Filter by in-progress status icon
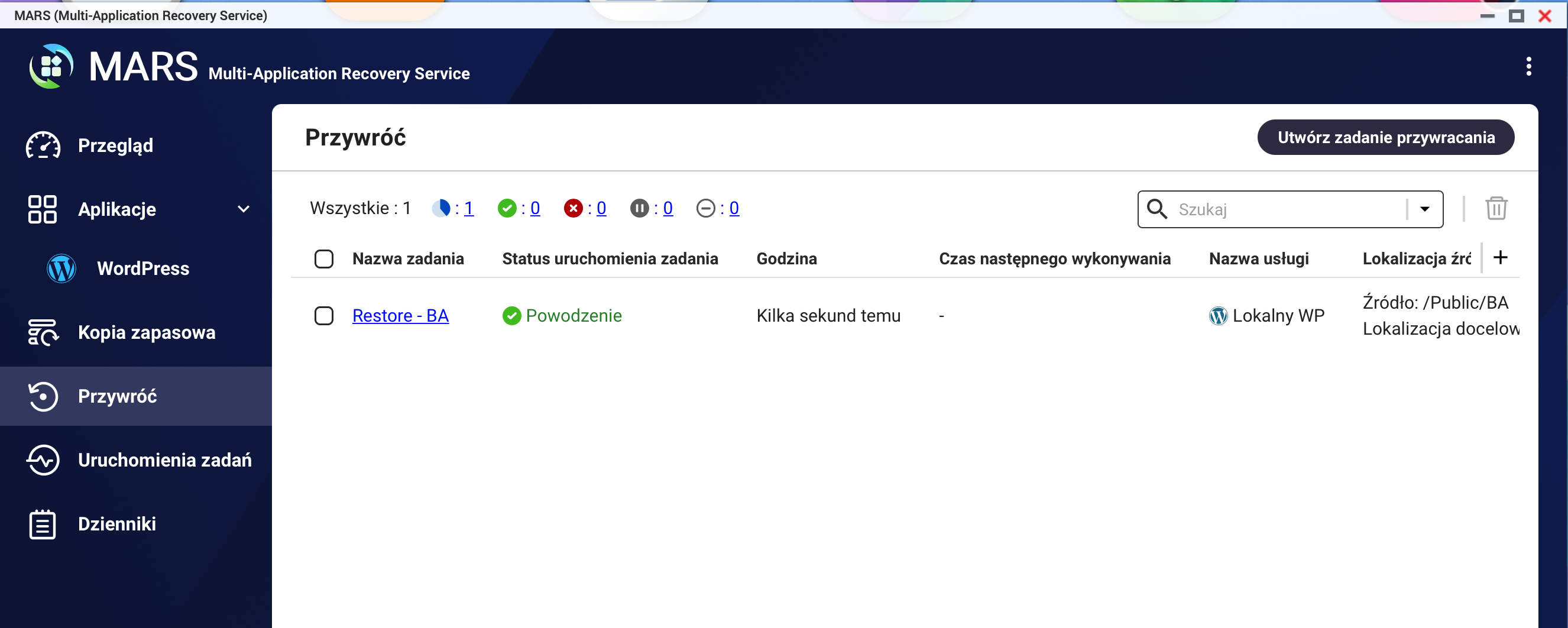 [x=441, y=209]
